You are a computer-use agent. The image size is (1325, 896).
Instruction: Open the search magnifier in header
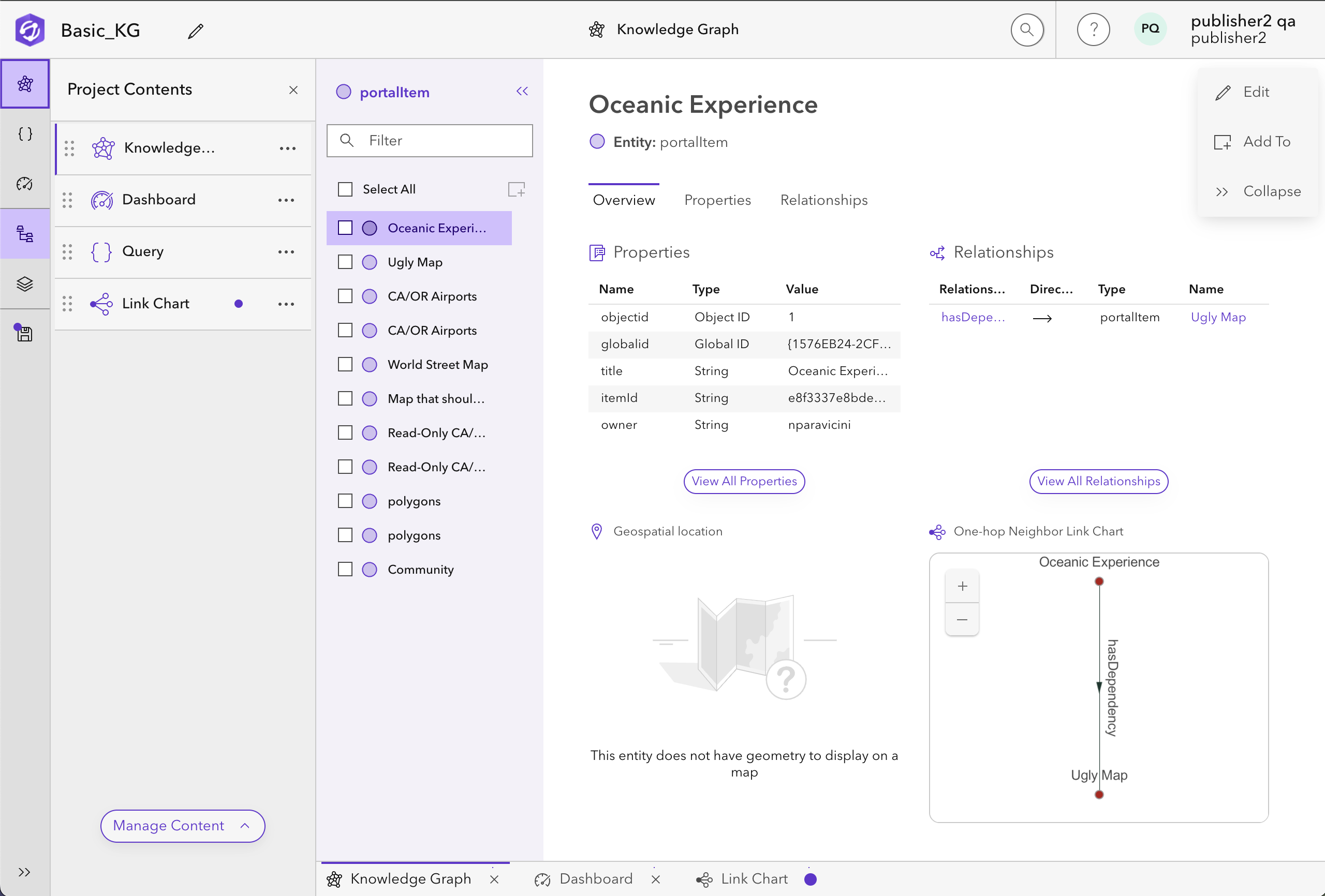[1027, 29]
